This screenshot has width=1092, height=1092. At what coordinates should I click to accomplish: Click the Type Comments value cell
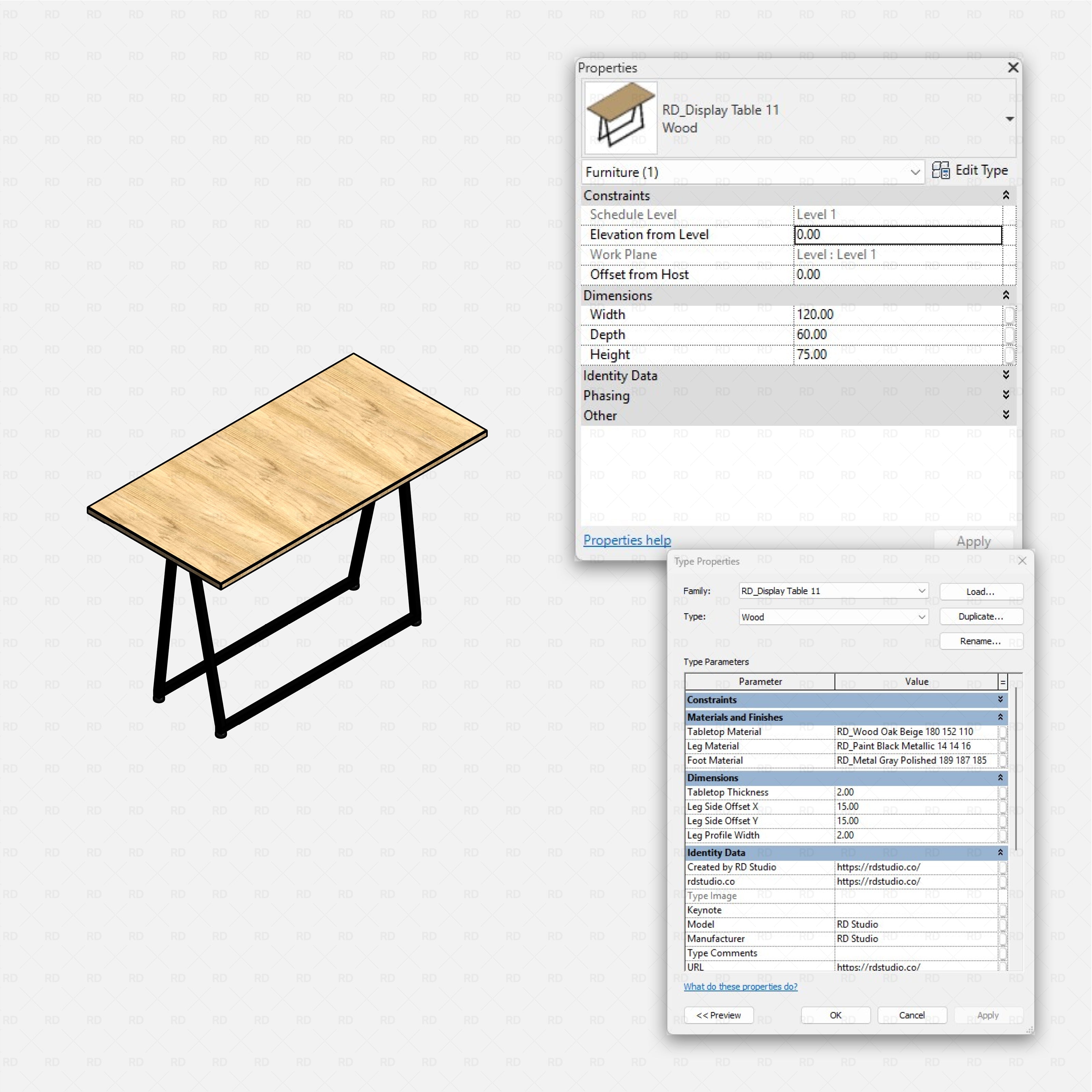pyautogui.click(x=916, y=953)
